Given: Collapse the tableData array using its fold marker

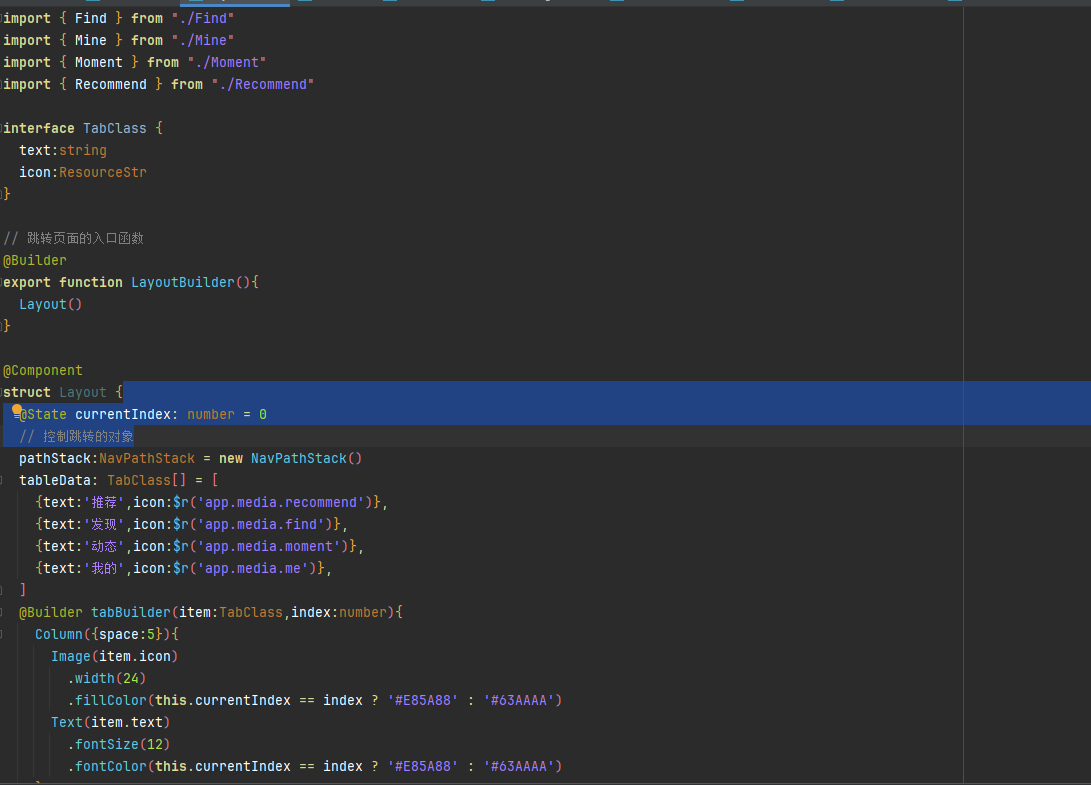Looking at the screenshot, I should pyautogui.click(x=1, y=480).
